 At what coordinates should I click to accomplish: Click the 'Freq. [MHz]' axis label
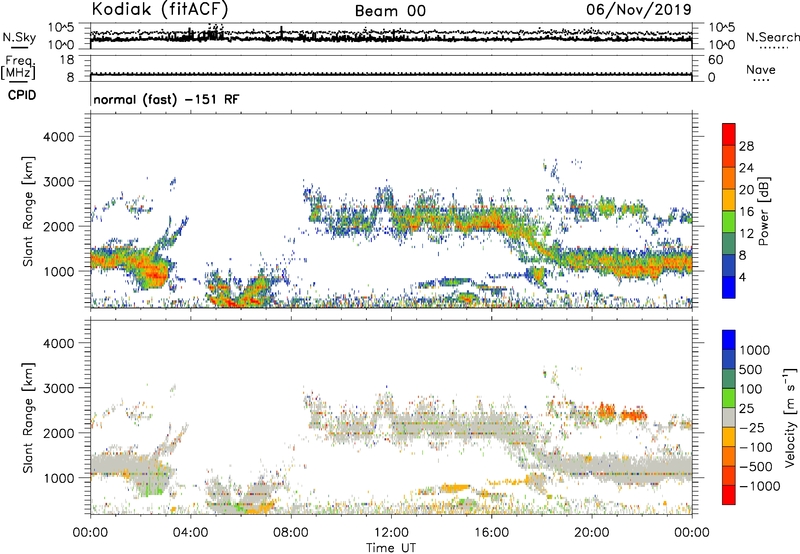[x=18, y=68]
